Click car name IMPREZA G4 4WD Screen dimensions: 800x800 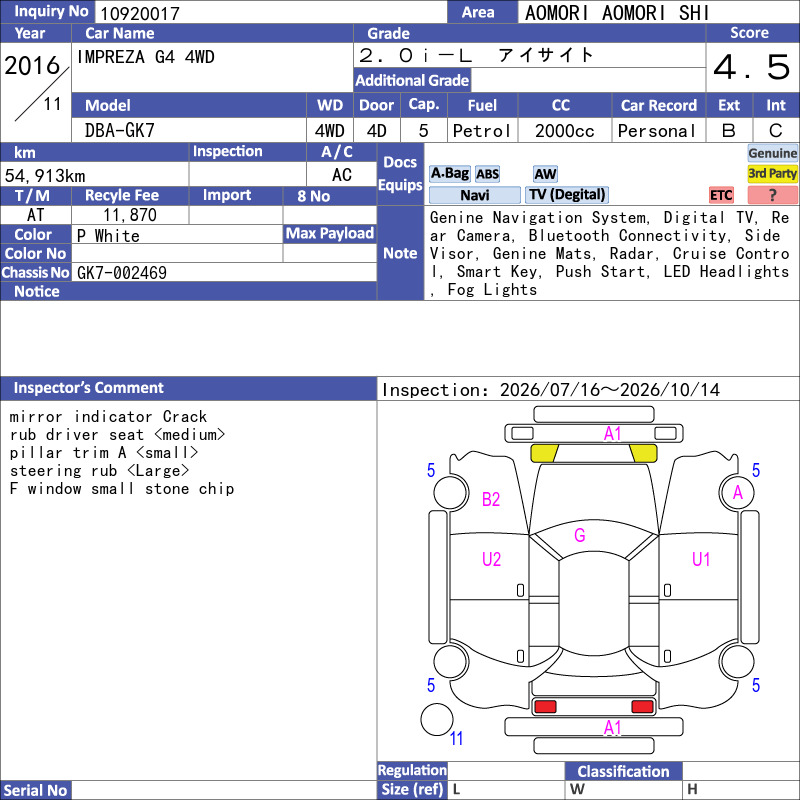145,57
